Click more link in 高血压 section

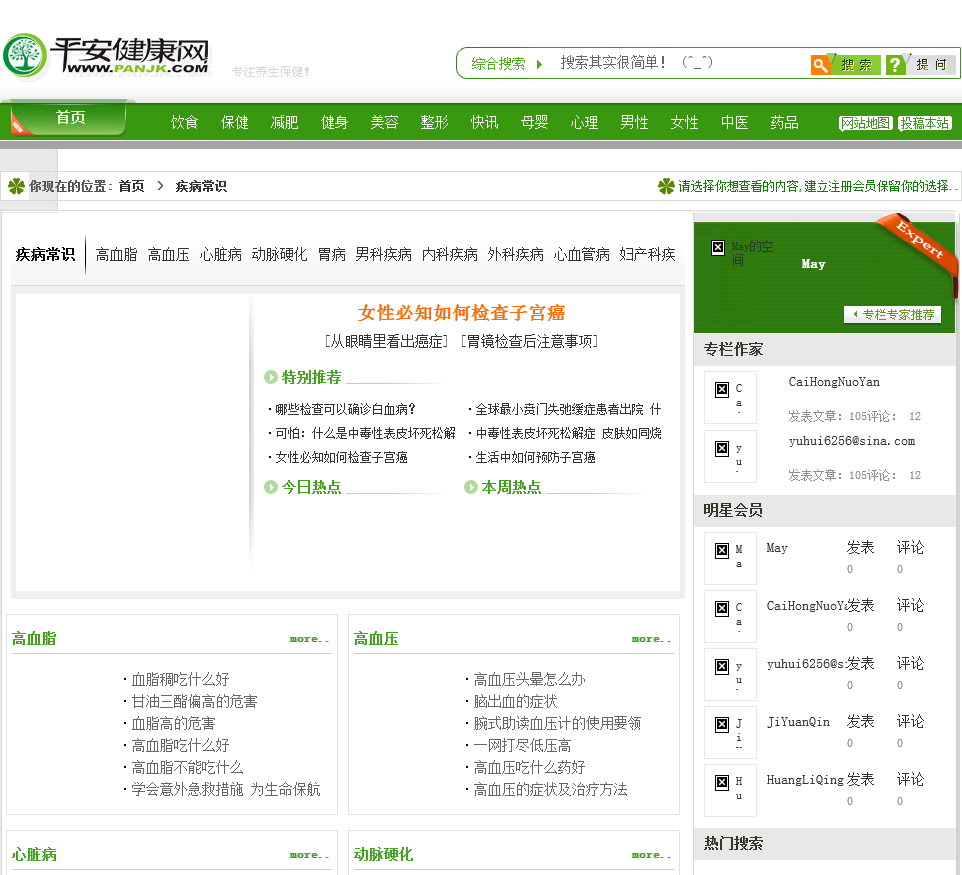(651, 639)
